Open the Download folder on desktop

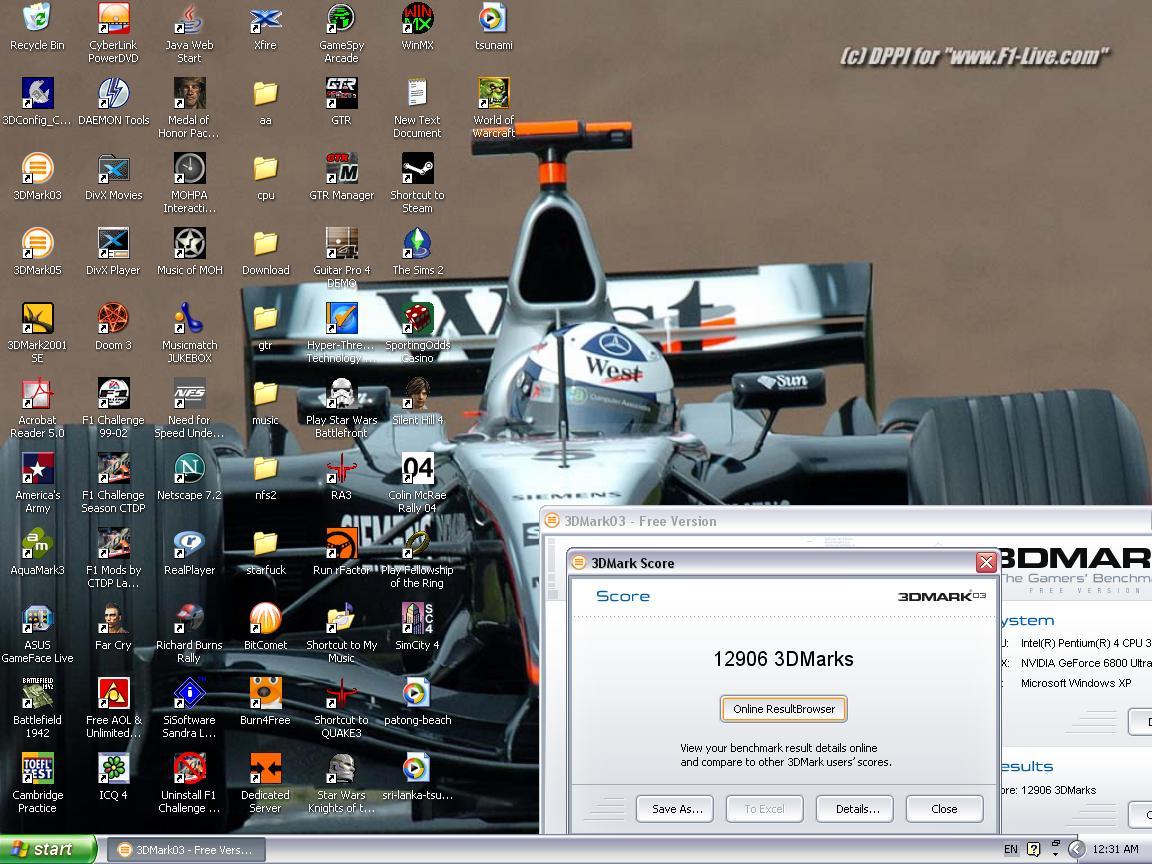(x=265, y=244)
